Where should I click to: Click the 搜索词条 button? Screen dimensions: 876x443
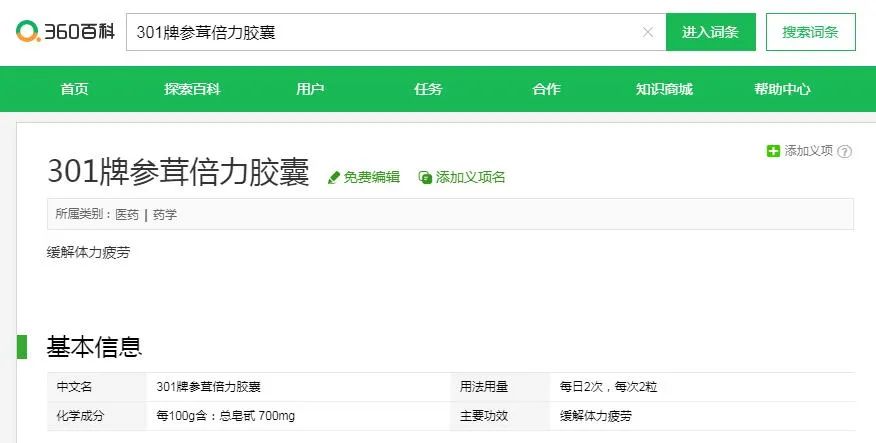click(811, 32)
